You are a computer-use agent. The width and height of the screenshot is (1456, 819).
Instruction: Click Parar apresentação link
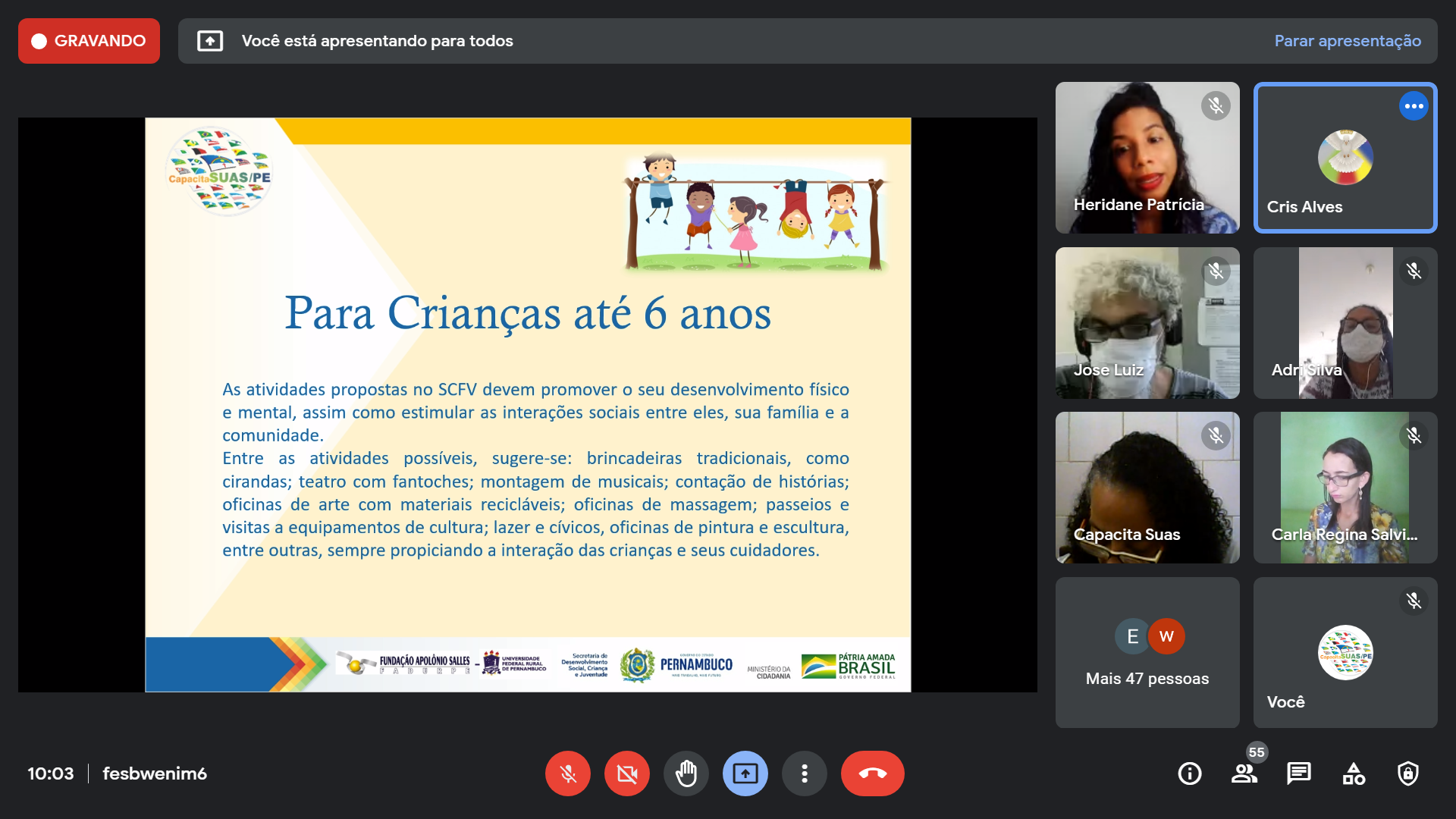click(1348, 41)
